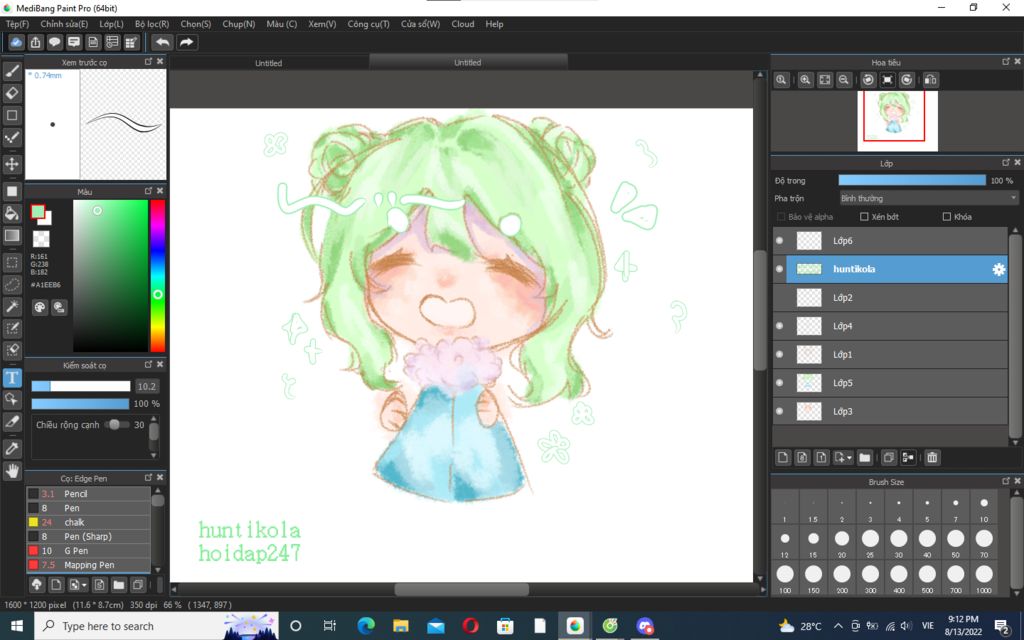Image resolution: width=1024 pixels, height=640 pixels.
Task: Select the Gradient tool
Action: pos(12,235)
